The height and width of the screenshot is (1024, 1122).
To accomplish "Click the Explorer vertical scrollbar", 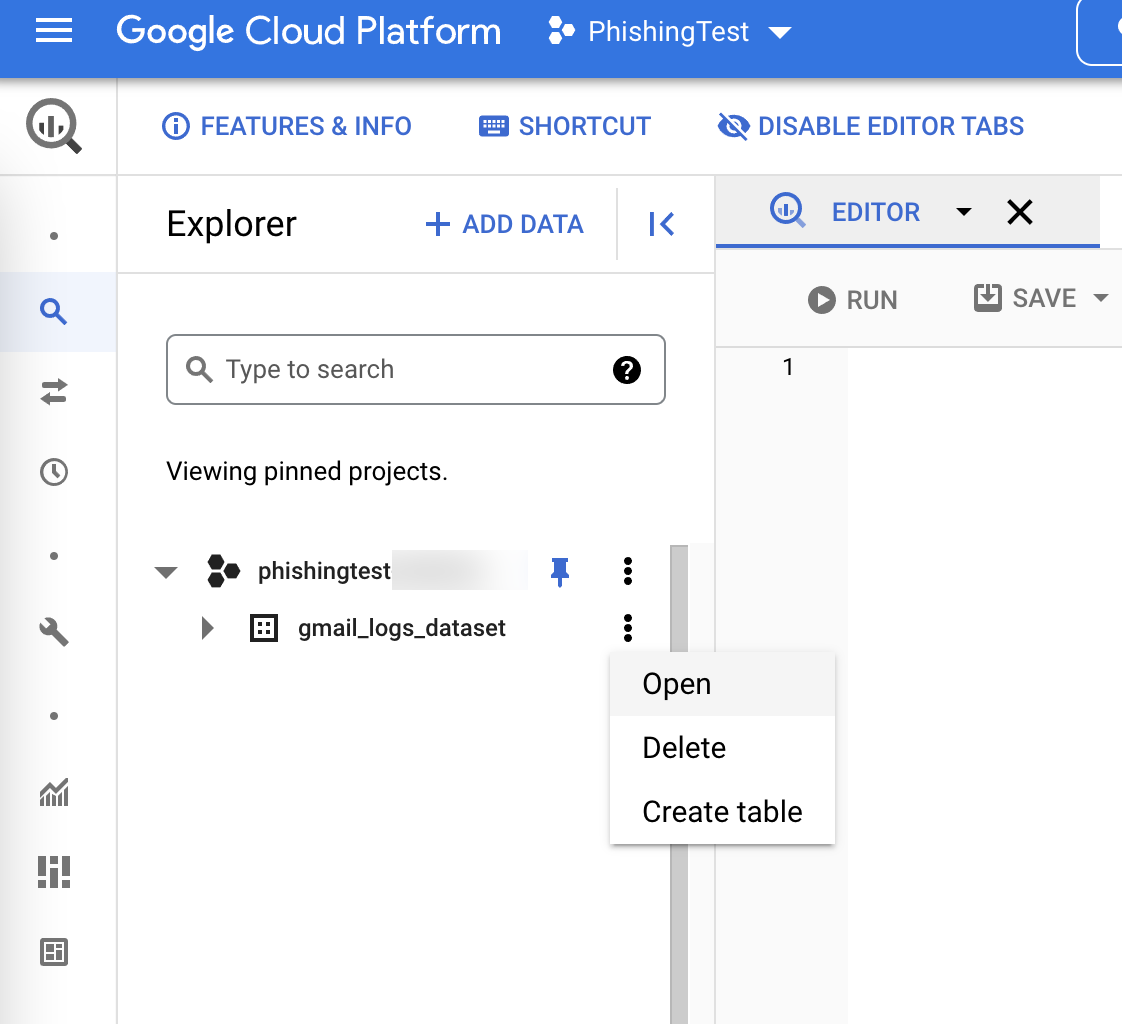I will coord(679,784).
